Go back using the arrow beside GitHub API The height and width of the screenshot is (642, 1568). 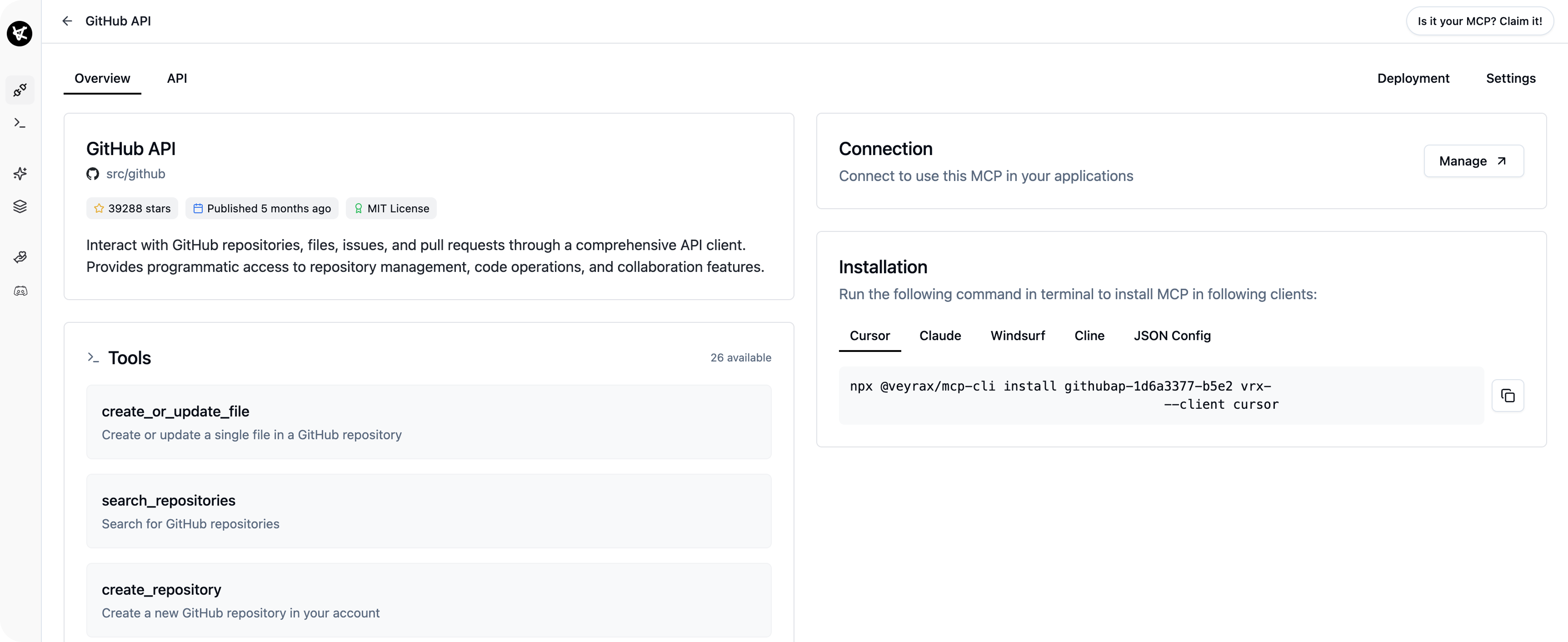click(x=67, y=21)
